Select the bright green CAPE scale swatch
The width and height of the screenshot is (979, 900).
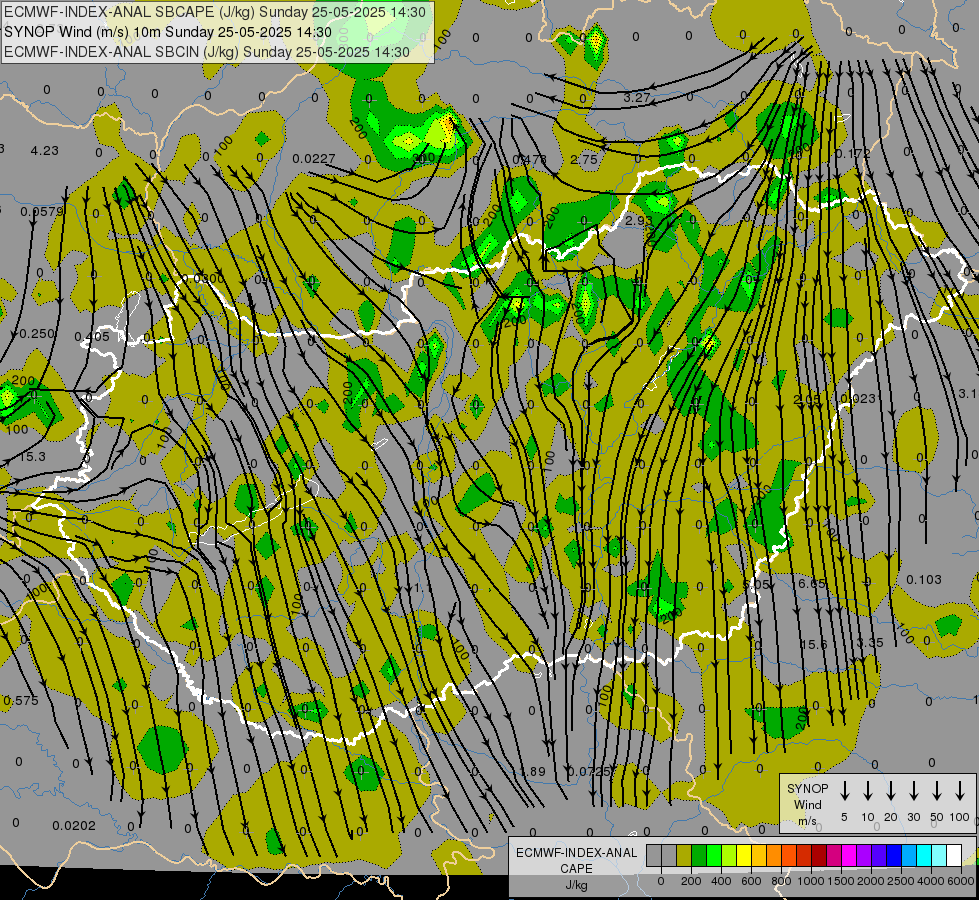click(714, 856)
